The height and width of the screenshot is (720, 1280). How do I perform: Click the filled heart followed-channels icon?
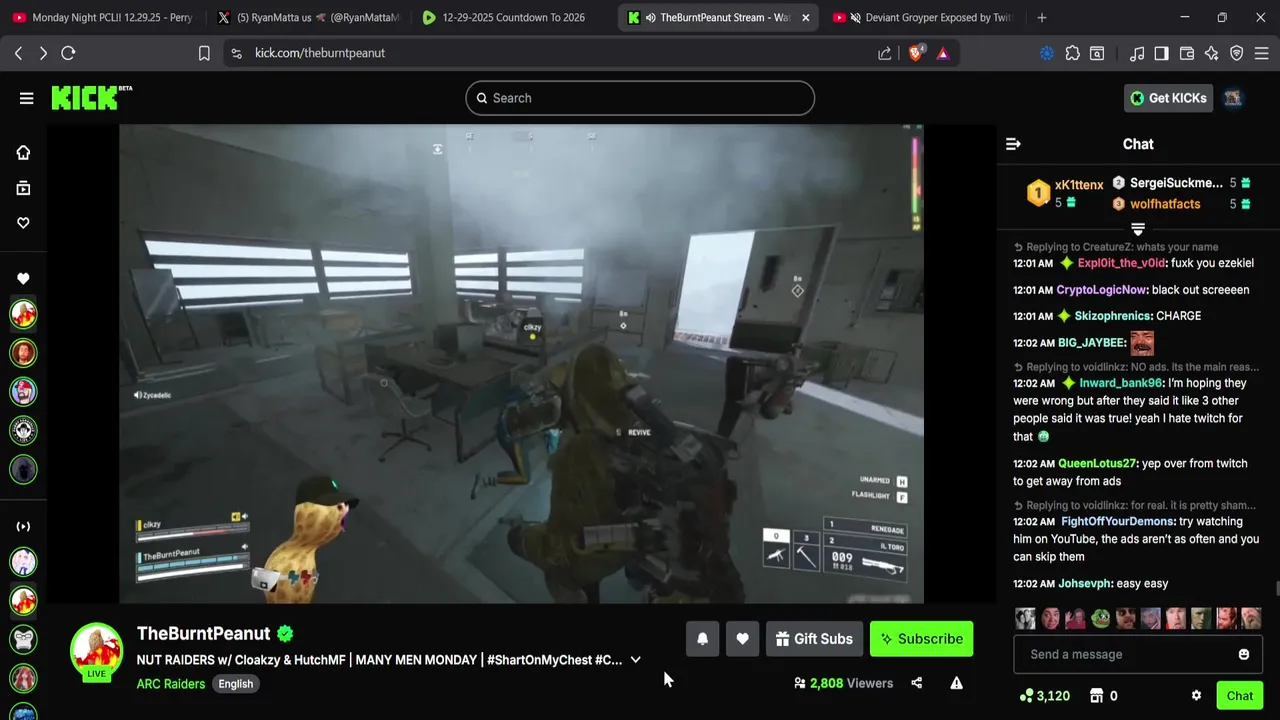[23, 279]
